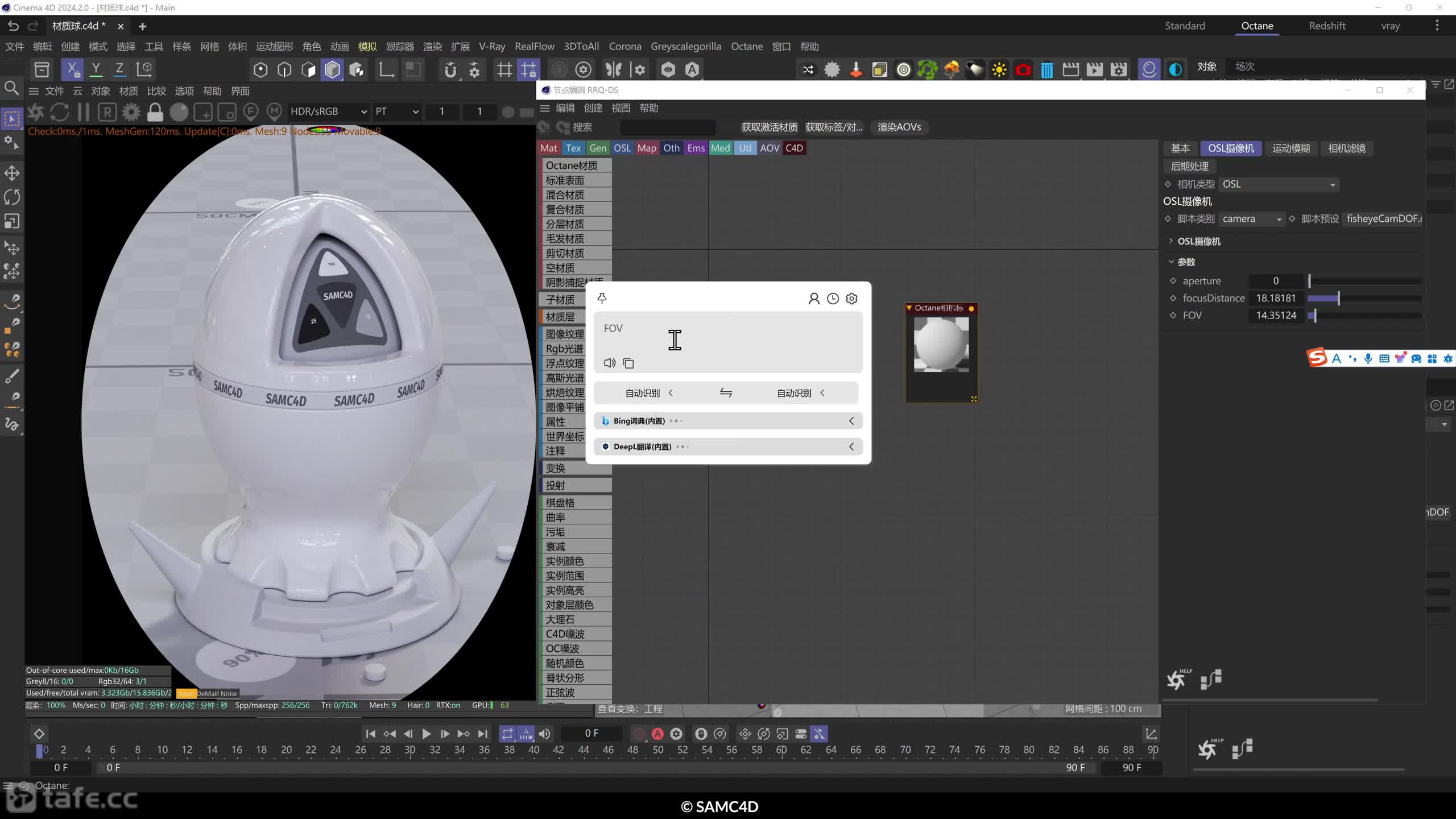Open source language 自动识别 dropdown
The image size is (1456, 819).
tap(649, 393)
